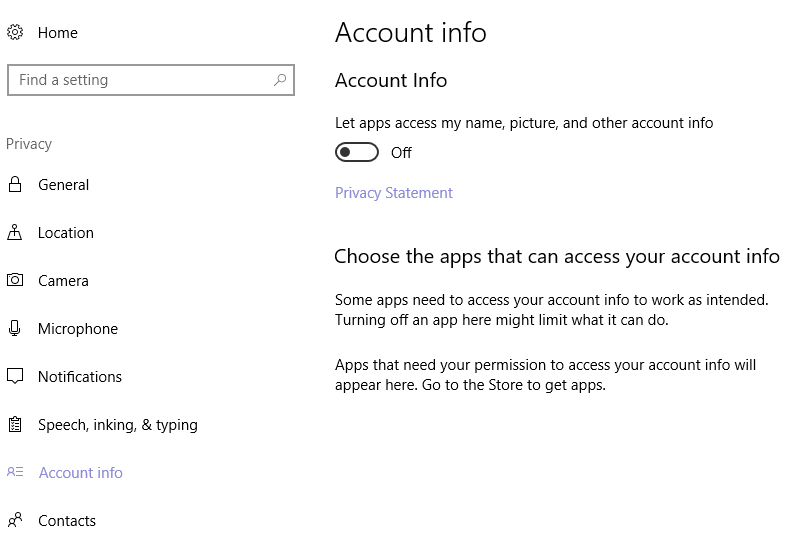Enable account info access toggle
The image size is (799, 544).
click(x=357, y=152)
